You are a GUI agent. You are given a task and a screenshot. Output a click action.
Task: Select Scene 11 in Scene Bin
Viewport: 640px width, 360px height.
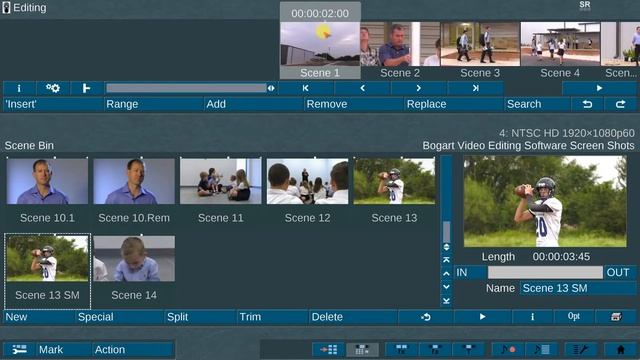point(220,181)
